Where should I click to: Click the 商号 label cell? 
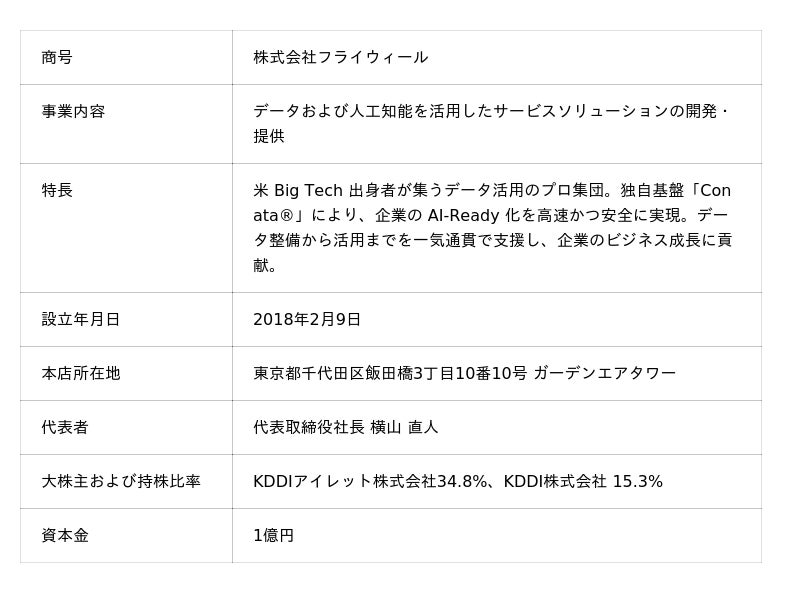click(57, 57)
